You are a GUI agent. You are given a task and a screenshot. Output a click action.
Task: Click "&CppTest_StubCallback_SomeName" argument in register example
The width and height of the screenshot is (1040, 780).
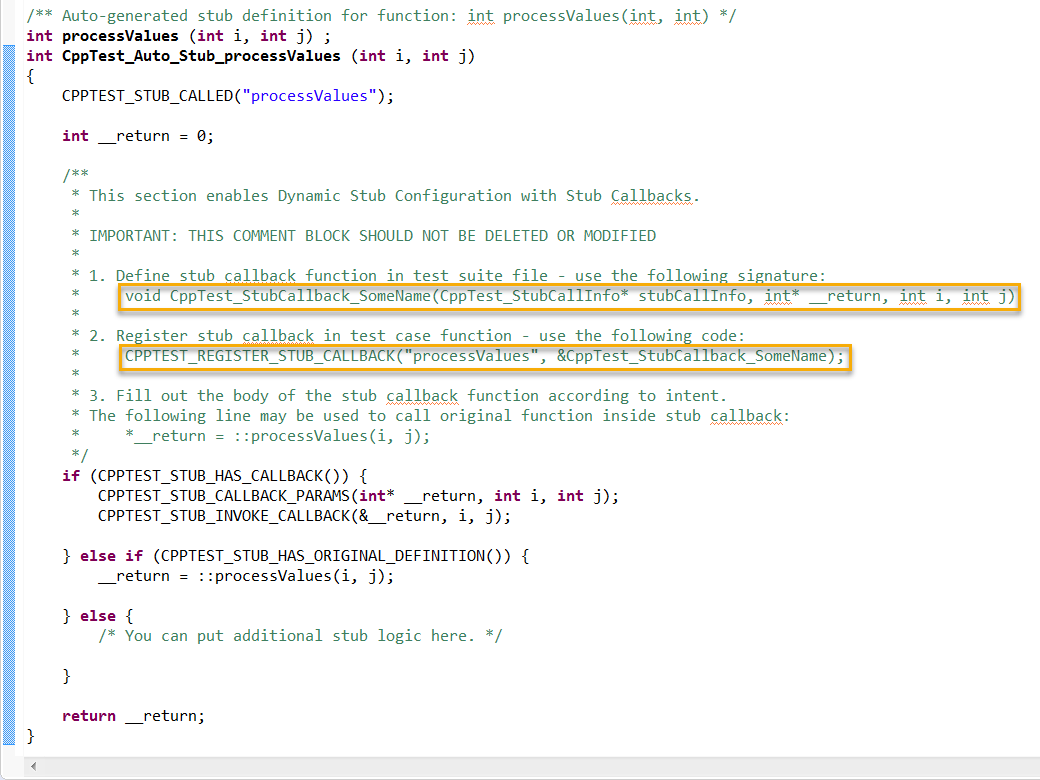point(691,356)
